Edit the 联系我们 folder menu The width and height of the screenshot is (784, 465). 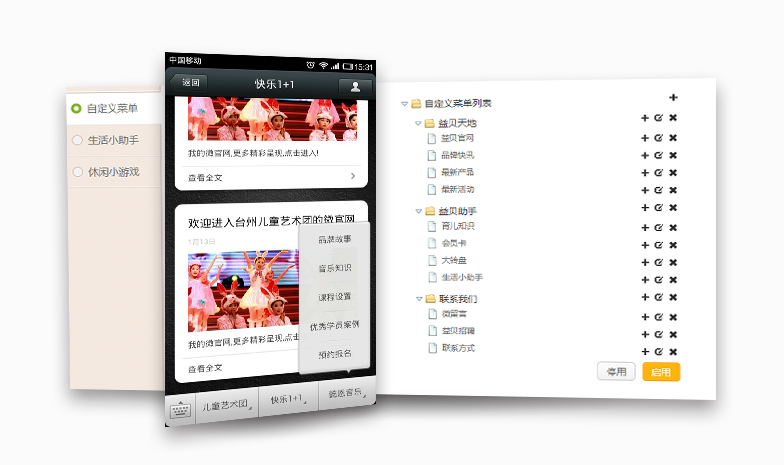pyautogui.click(x=658, y=298)
